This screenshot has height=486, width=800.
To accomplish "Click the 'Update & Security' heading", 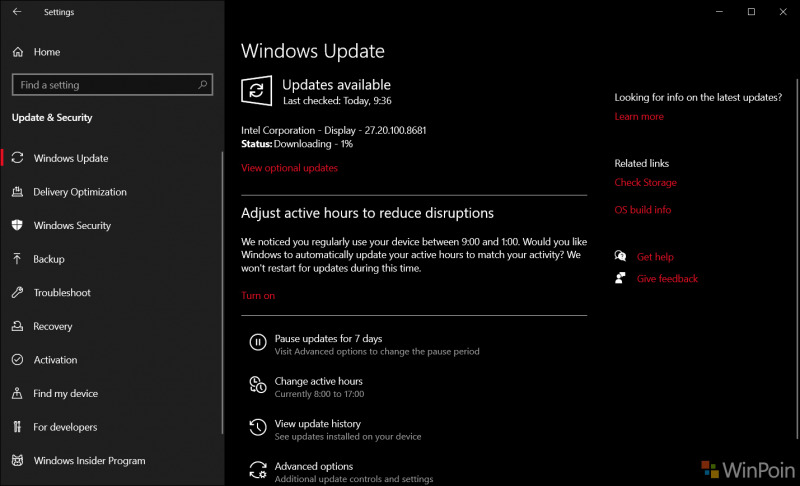I will (x=52, y=117).
